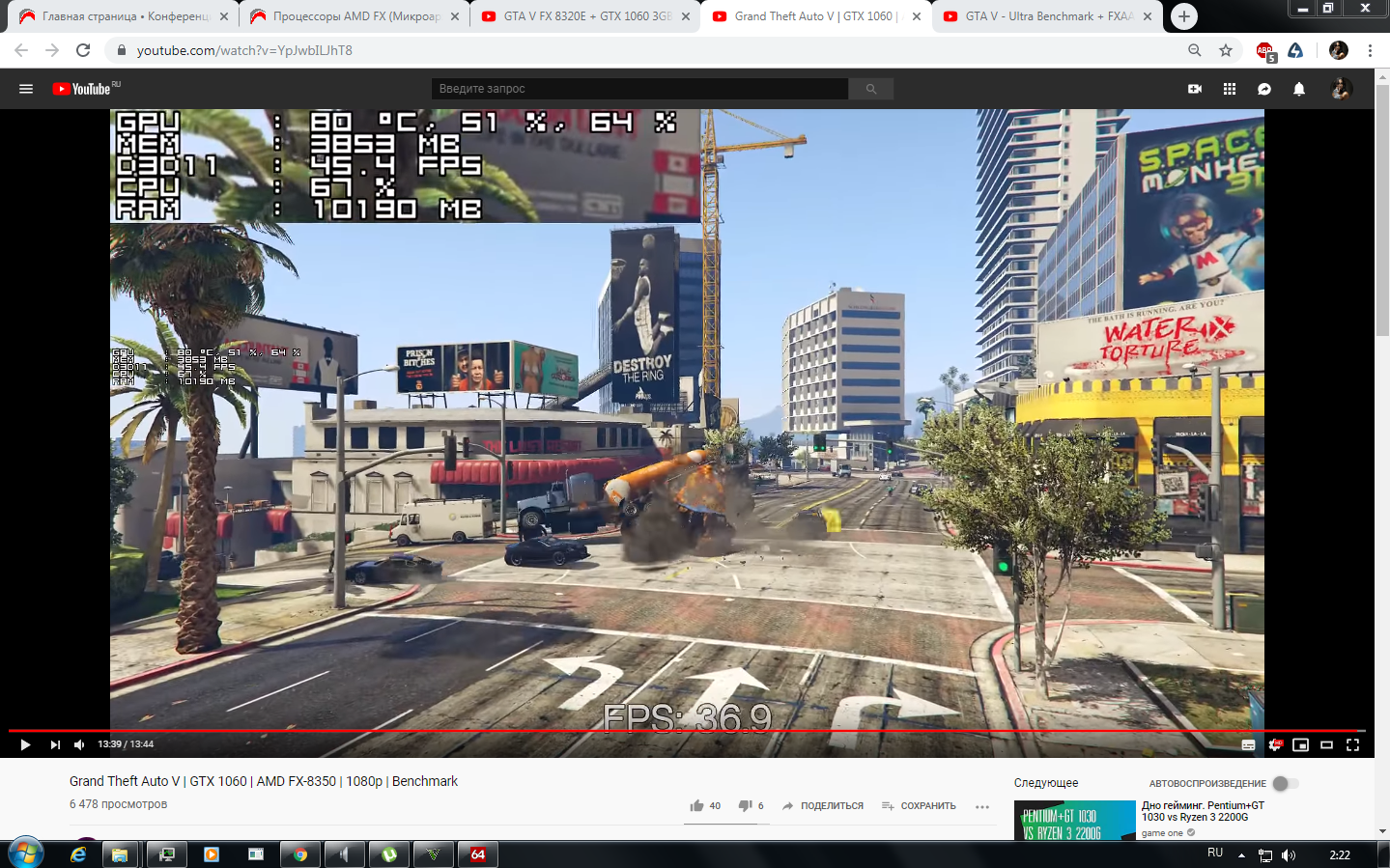
Task: Open the YouTube account avatar menu
Action: (x=1341, y=89)
